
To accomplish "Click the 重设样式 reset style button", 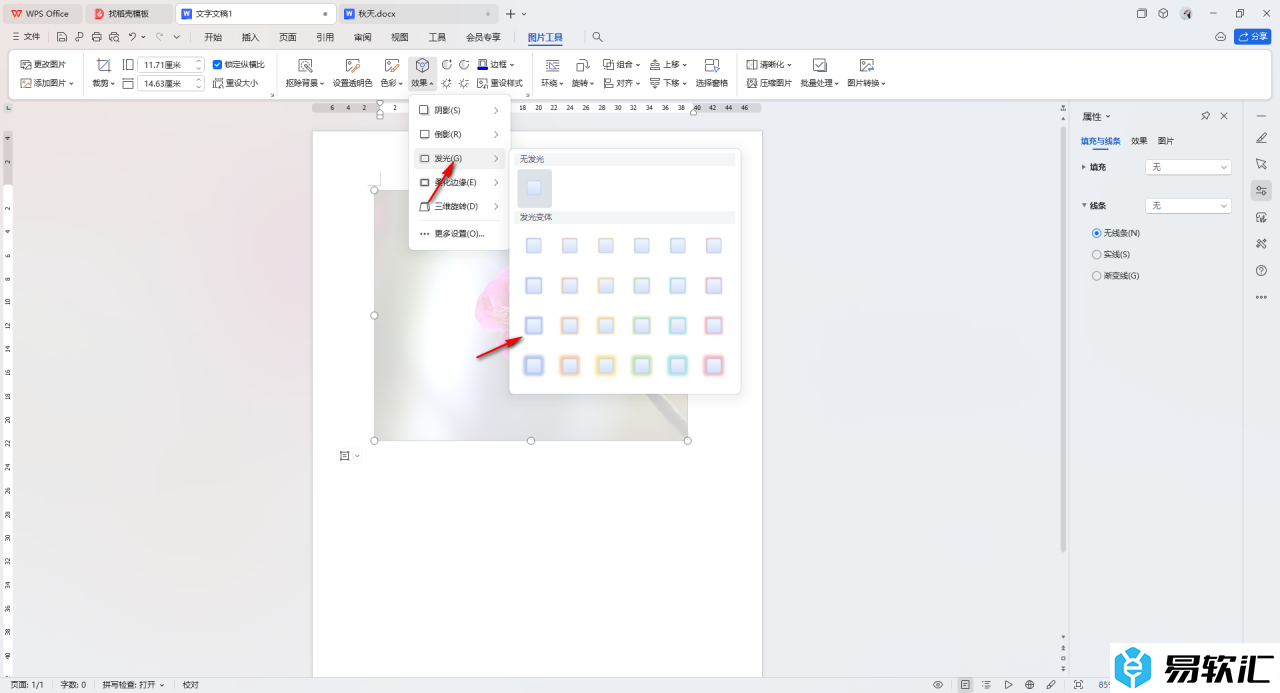I will (x=499, y=83).
